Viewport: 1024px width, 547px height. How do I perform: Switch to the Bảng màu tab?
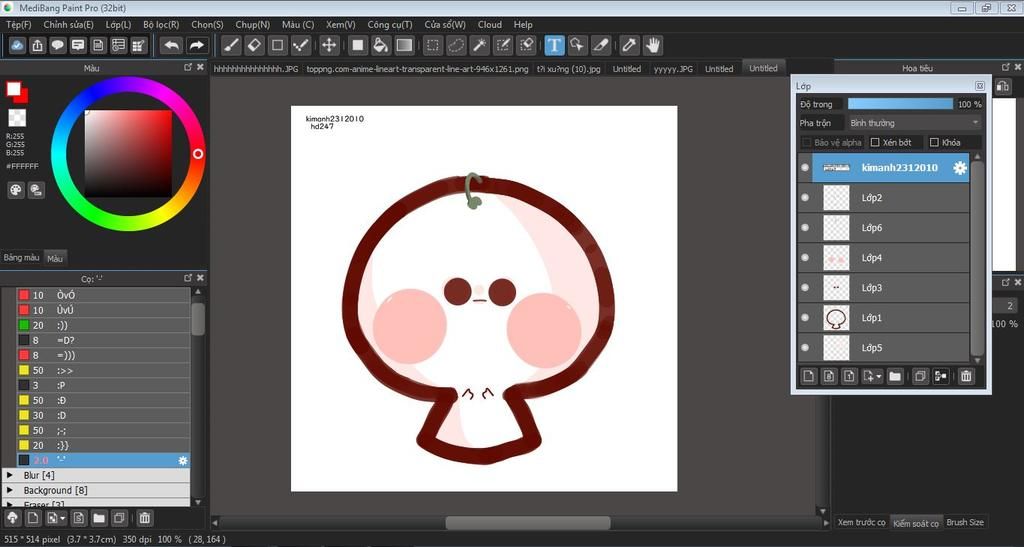pos(22,258)
